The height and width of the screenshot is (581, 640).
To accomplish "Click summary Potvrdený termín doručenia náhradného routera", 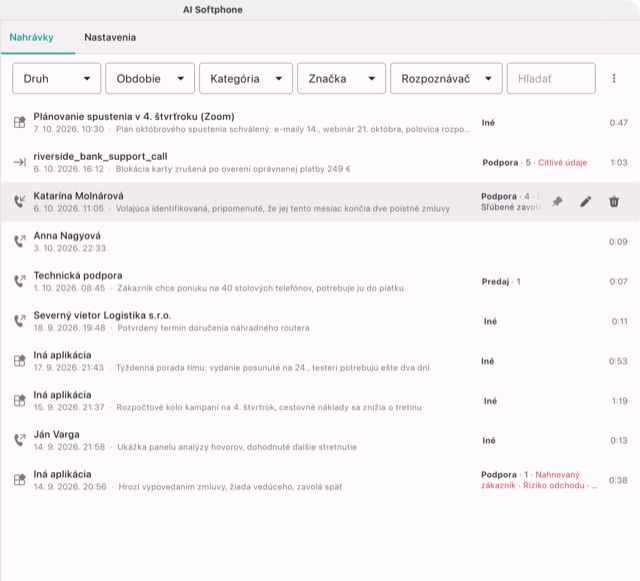I will pos(213,328).
